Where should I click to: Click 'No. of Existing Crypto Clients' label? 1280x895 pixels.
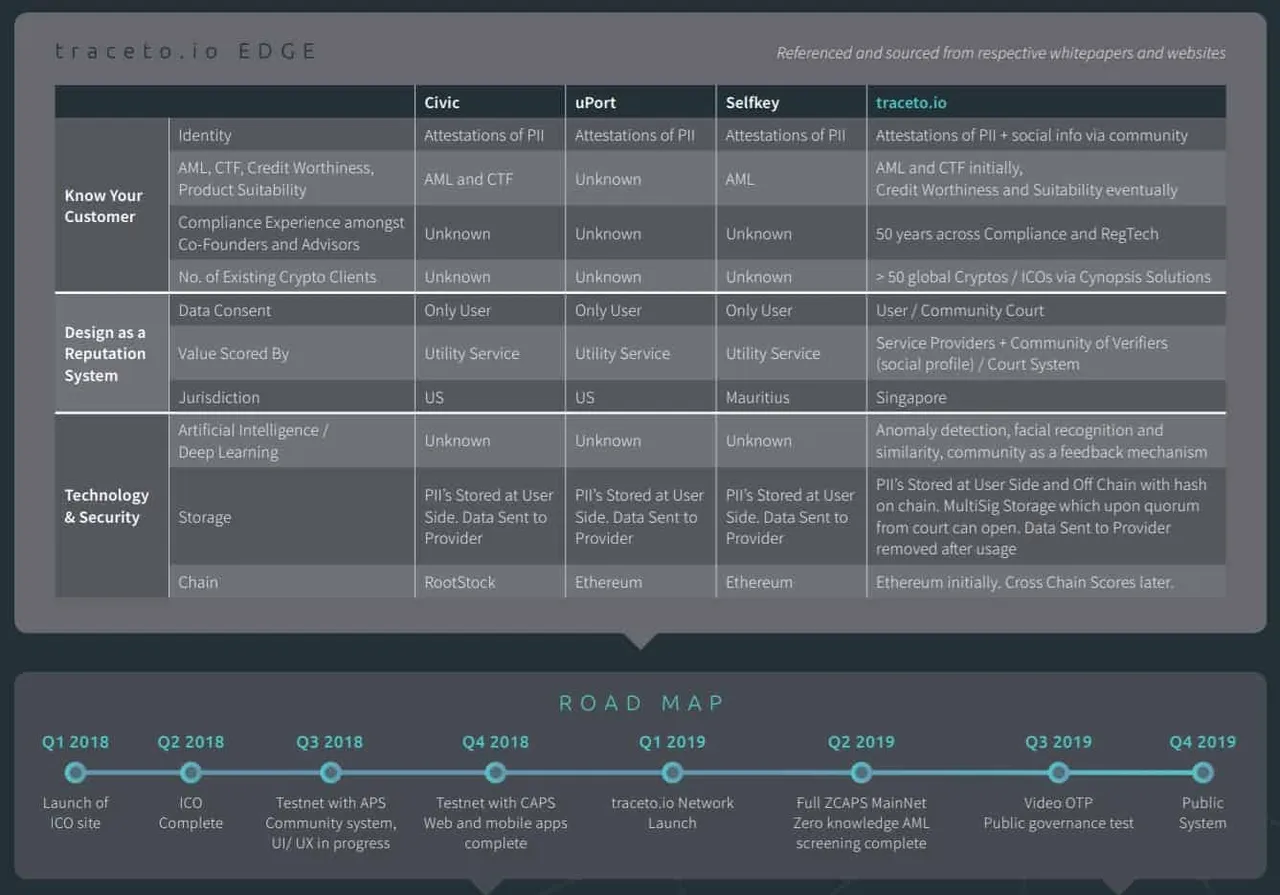277,277
